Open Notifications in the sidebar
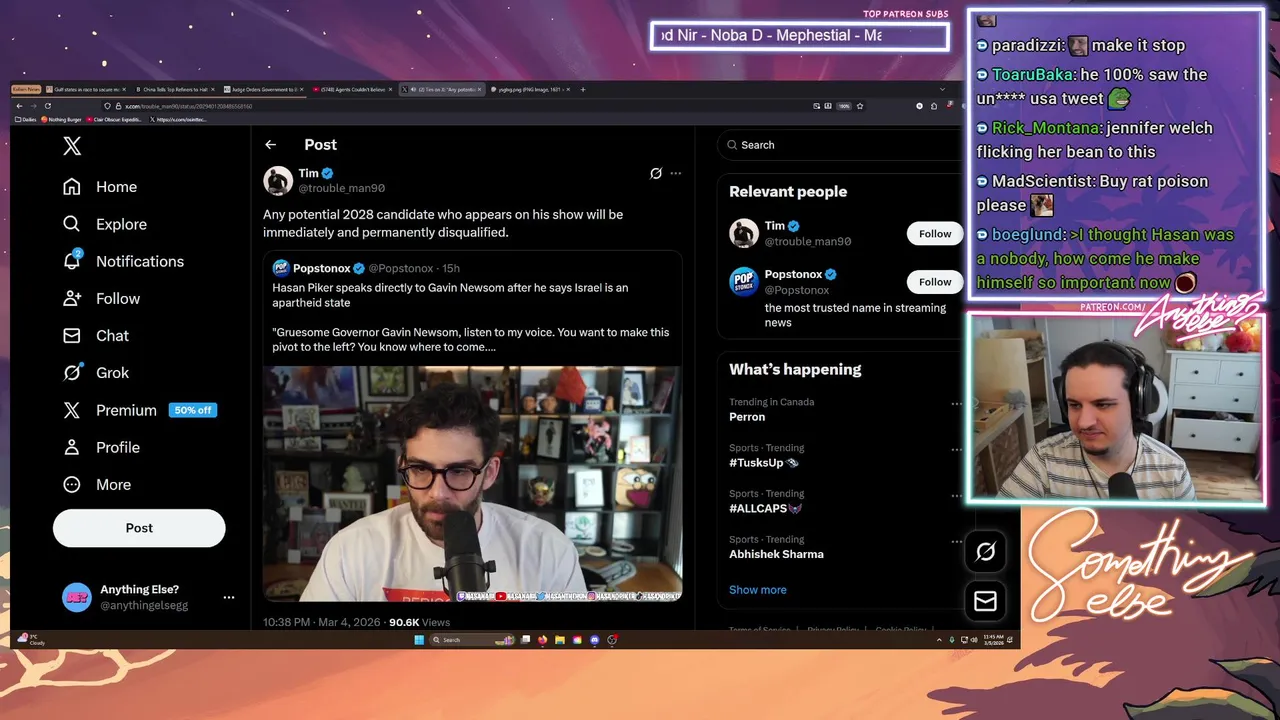1280x720 pixels. (x=123, y=261)
